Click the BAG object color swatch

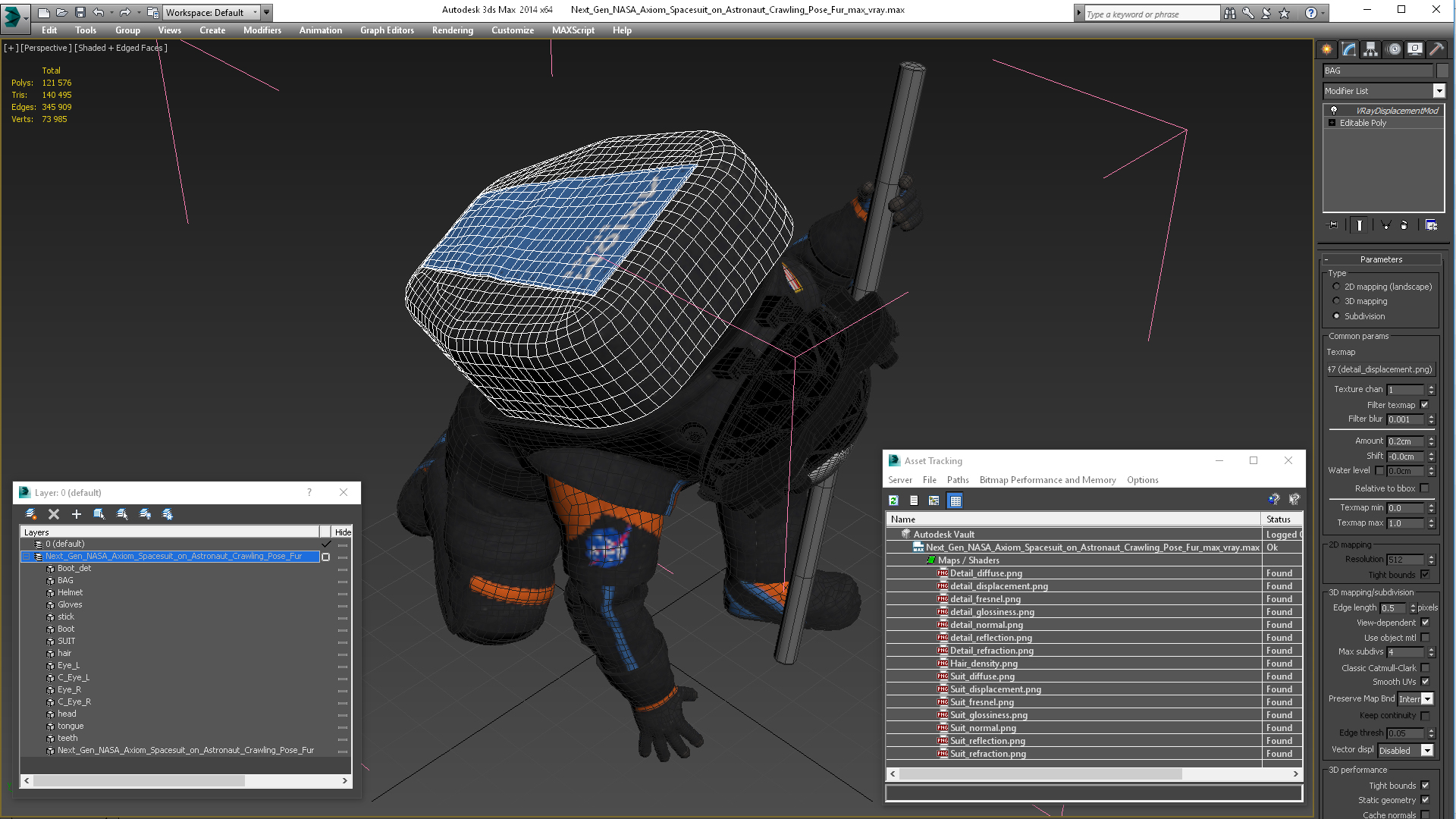pyautogui.click(x=1442, y=71)
